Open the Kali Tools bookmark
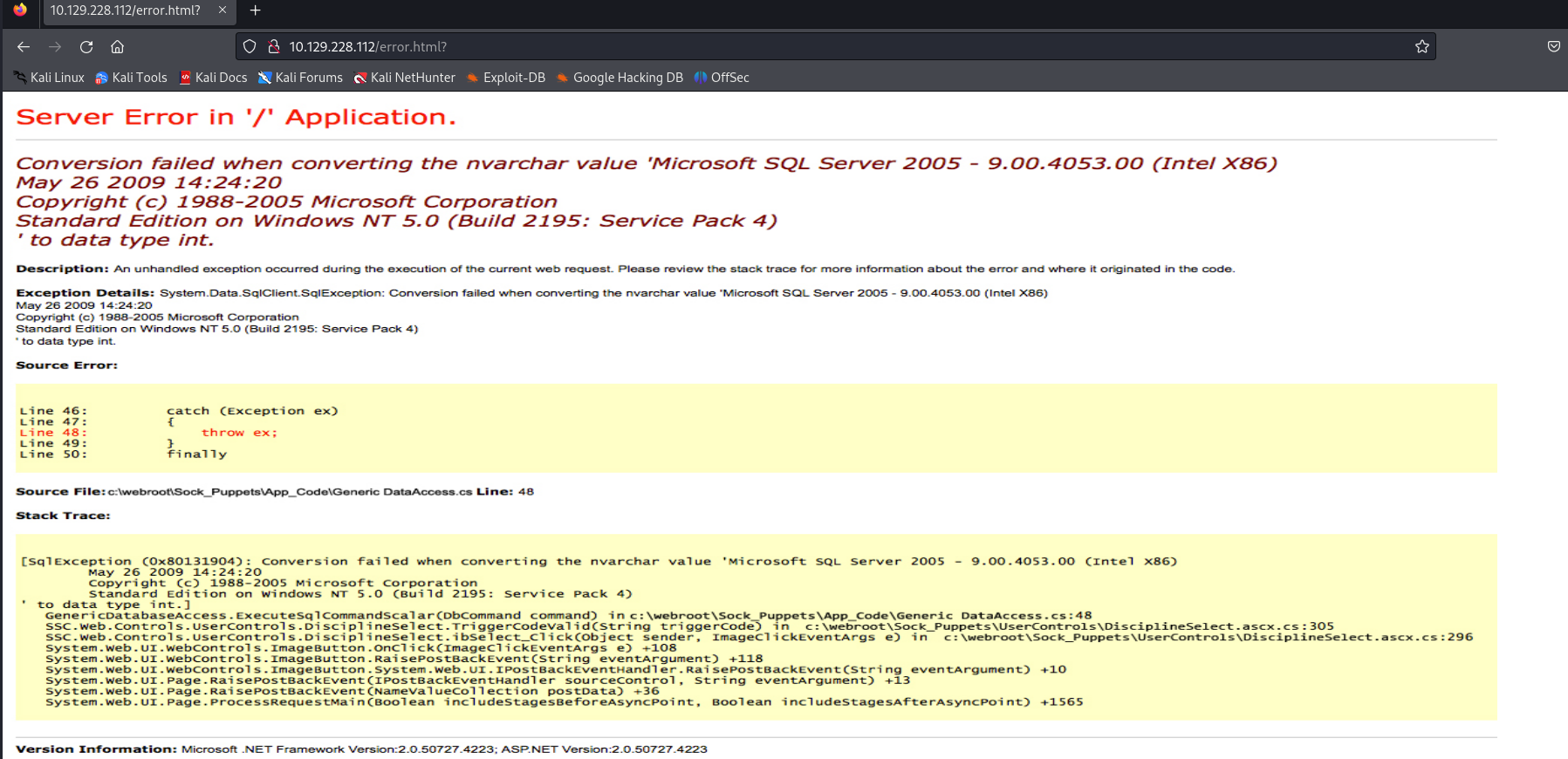This screenshot has height=759, width=1568. click(131, 78)
